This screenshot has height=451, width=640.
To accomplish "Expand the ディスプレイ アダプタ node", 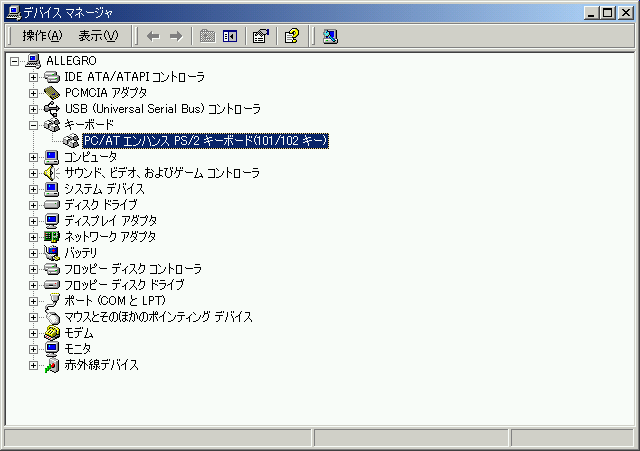I will click(x=33, y=221).
